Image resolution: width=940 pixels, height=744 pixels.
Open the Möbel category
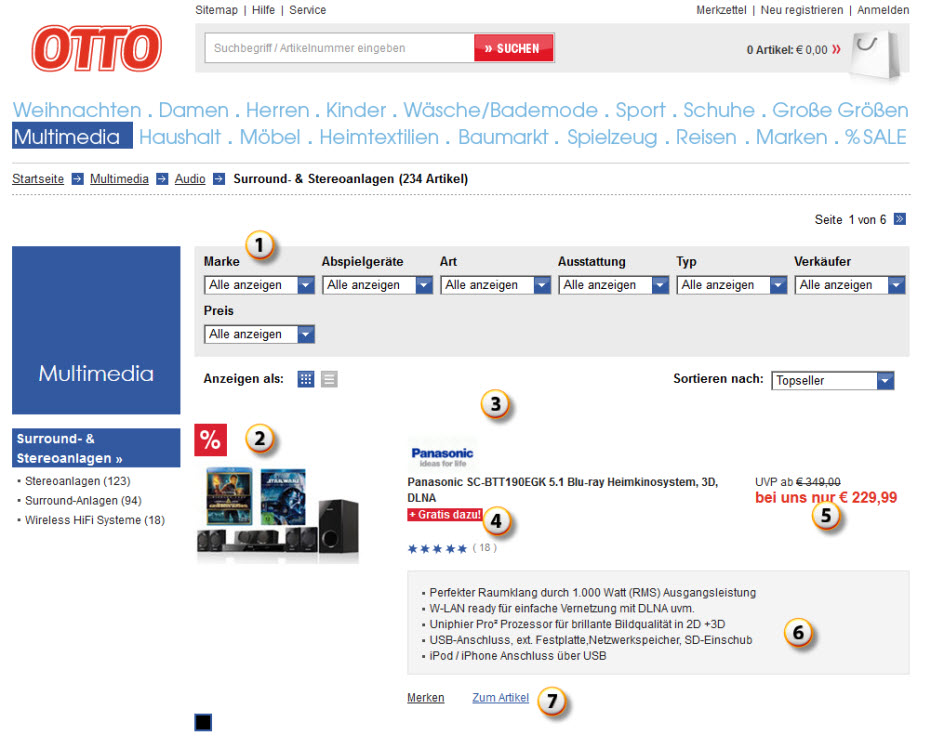click(270, 137)
